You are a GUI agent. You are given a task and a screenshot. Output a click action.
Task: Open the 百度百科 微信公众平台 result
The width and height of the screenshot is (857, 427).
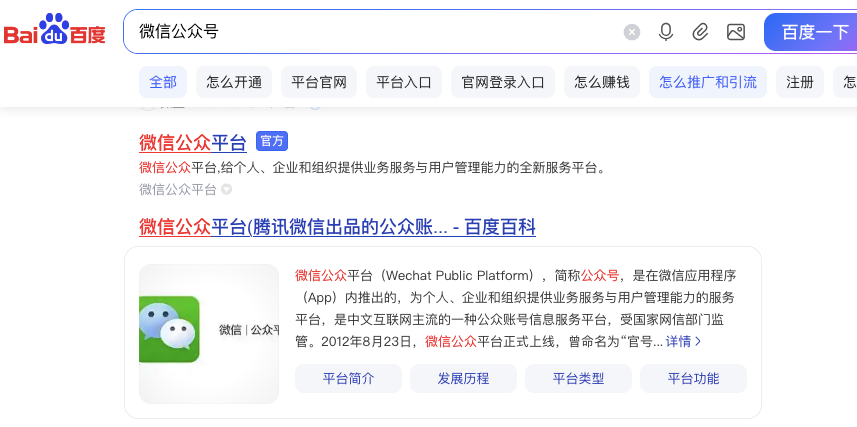tap(337, 226)
